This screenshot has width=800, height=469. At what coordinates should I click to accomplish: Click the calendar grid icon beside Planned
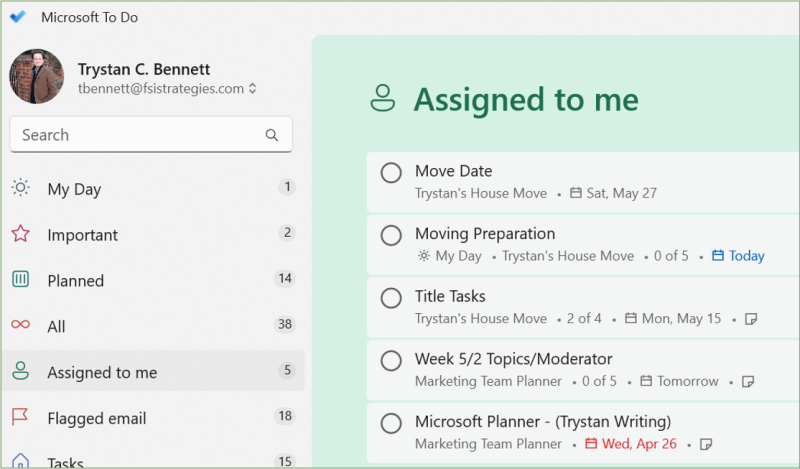click(x=20, y=279)
